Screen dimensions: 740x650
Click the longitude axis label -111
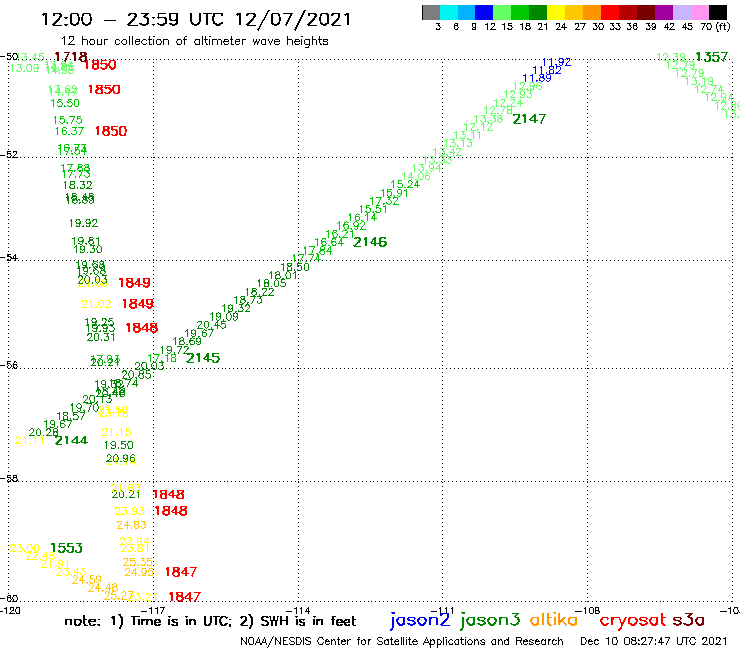(x=442, y=611)
